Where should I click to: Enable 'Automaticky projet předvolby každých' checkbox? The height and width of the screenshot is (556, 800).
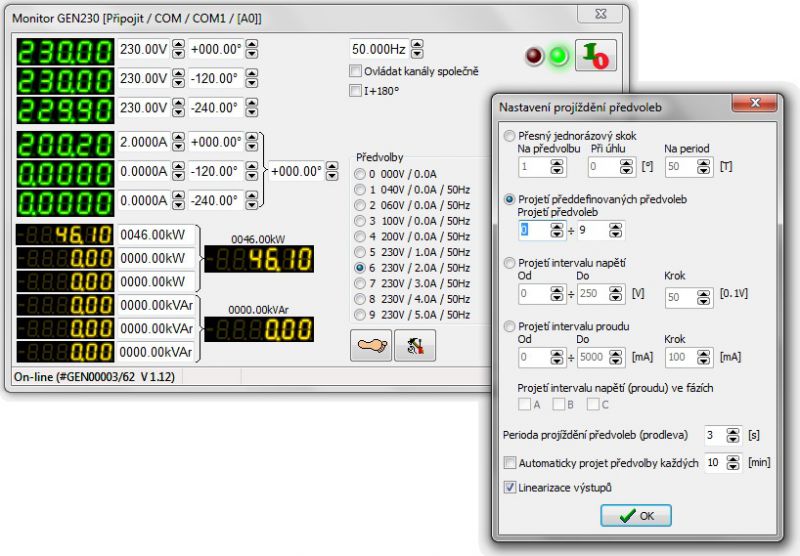[510, 463]
